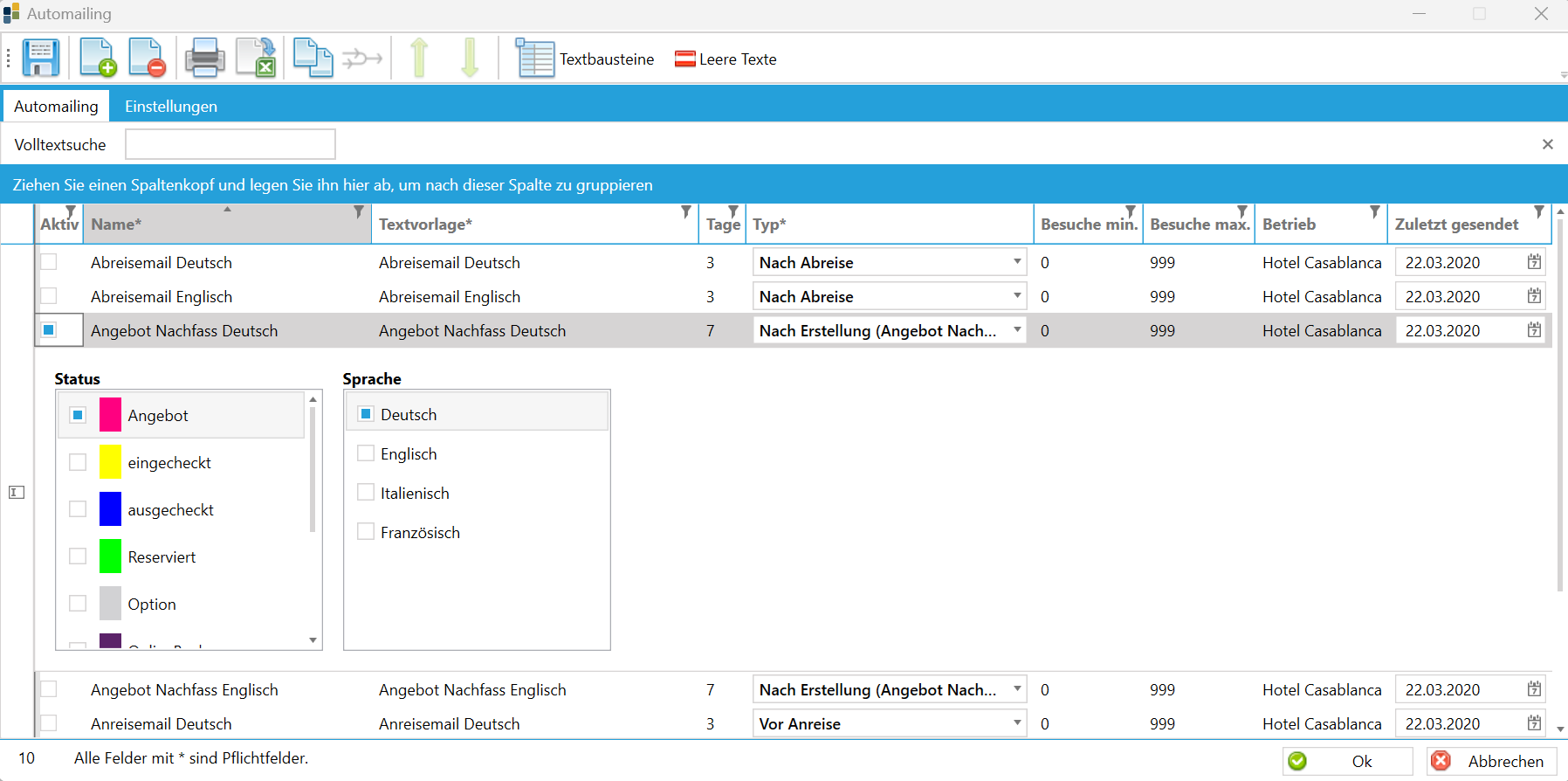Toggle Aktiv for Anreisemail Deutsch

coord(49,723)
